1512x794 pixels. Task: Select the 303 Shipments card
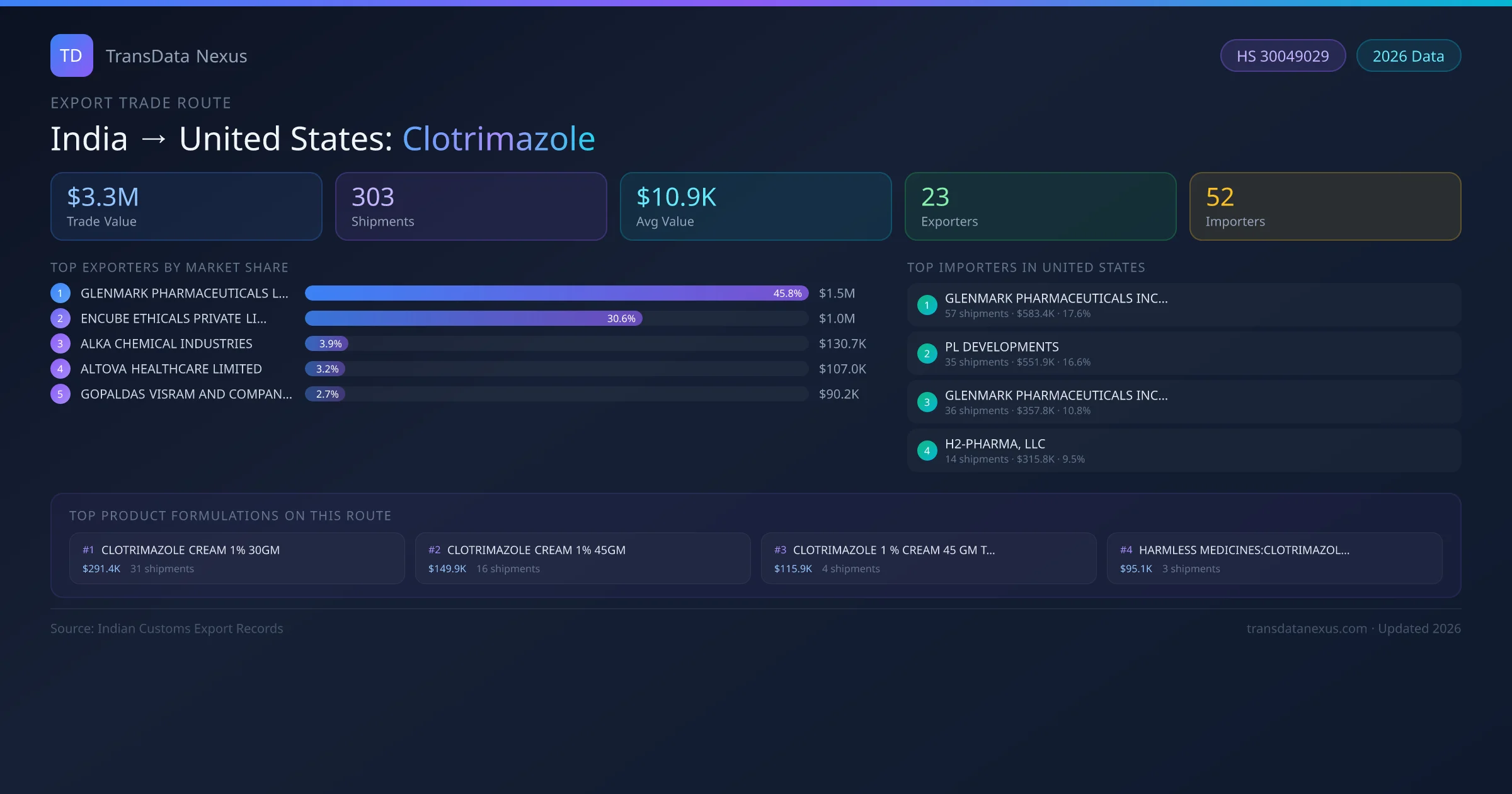point(471,206)
